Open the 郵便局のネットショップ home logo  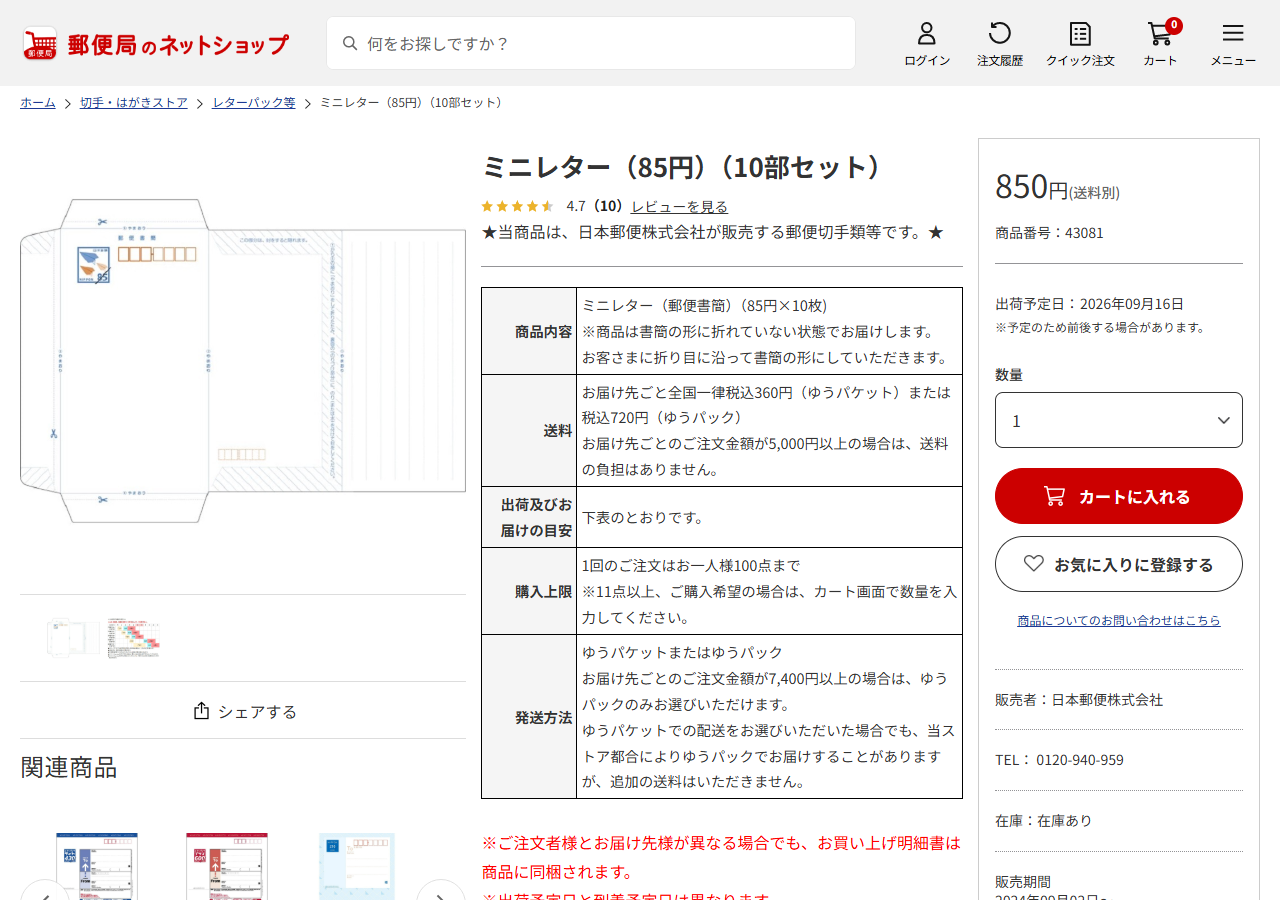(x=155, y=44)
